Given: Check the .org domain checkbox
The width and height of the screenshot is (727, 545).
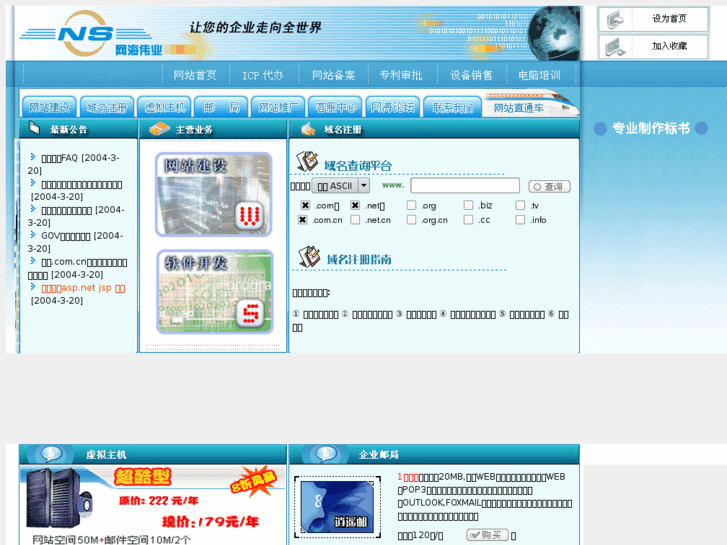Looking at the screenshot, I should tap(411, 205).
